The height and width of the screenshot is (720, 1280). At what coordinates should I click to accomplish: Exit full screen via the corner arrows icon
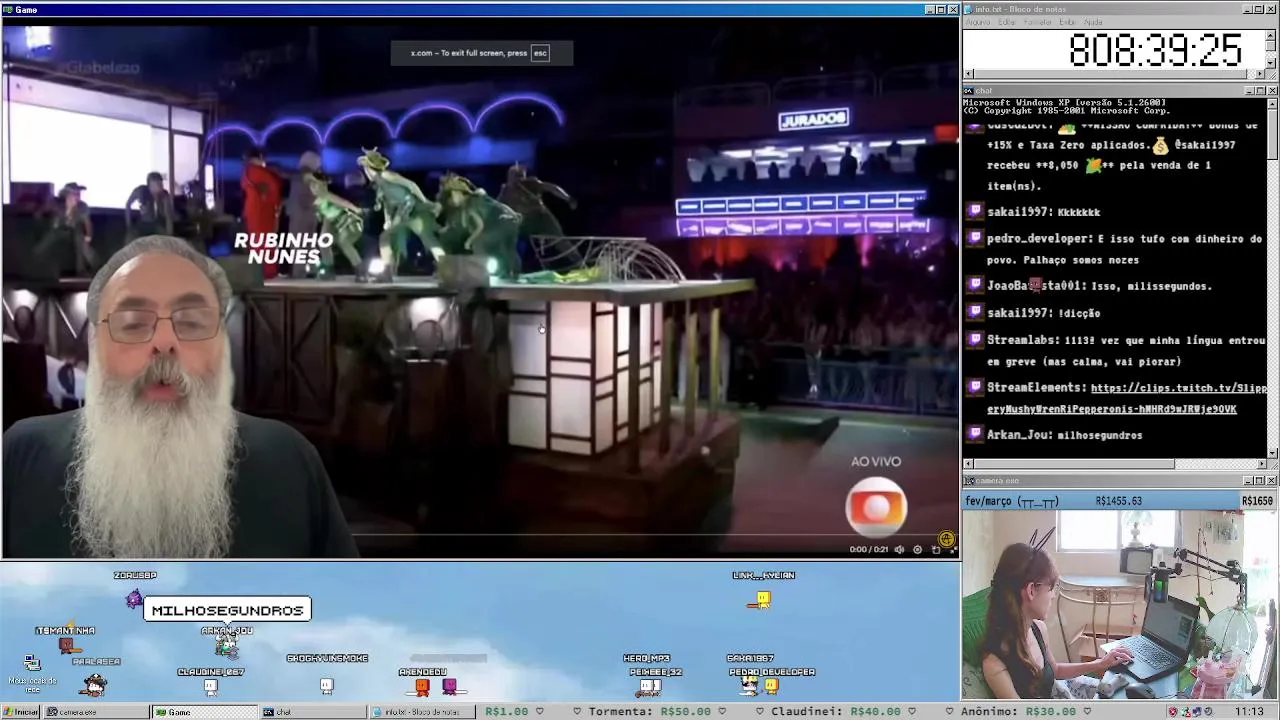click(x=952, y=549)
